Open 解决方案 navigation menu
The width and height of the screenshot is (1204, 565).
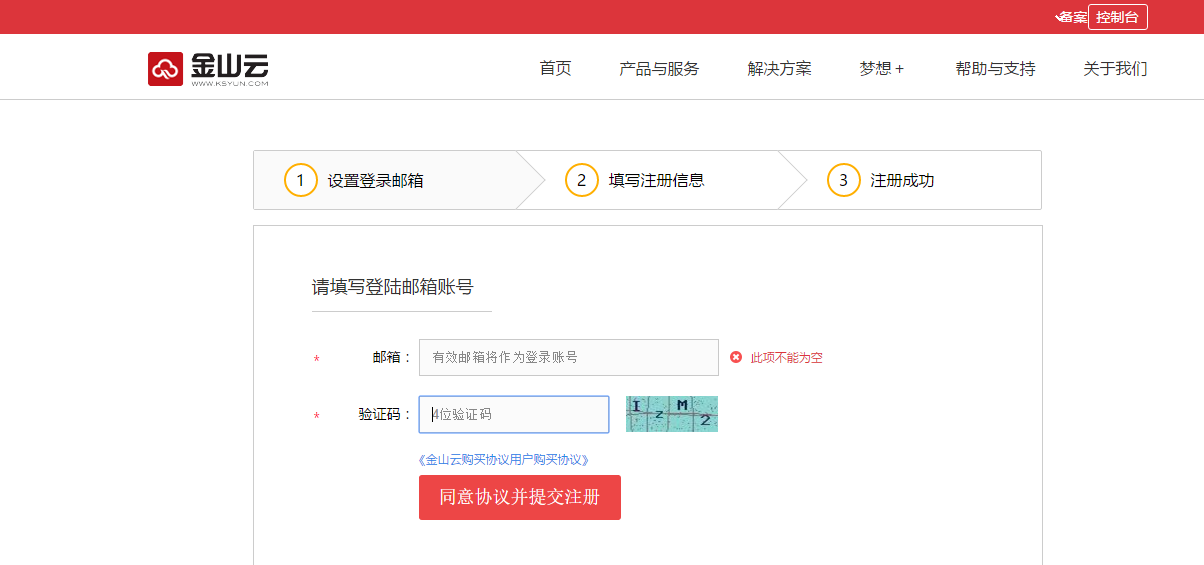point(779,69)
